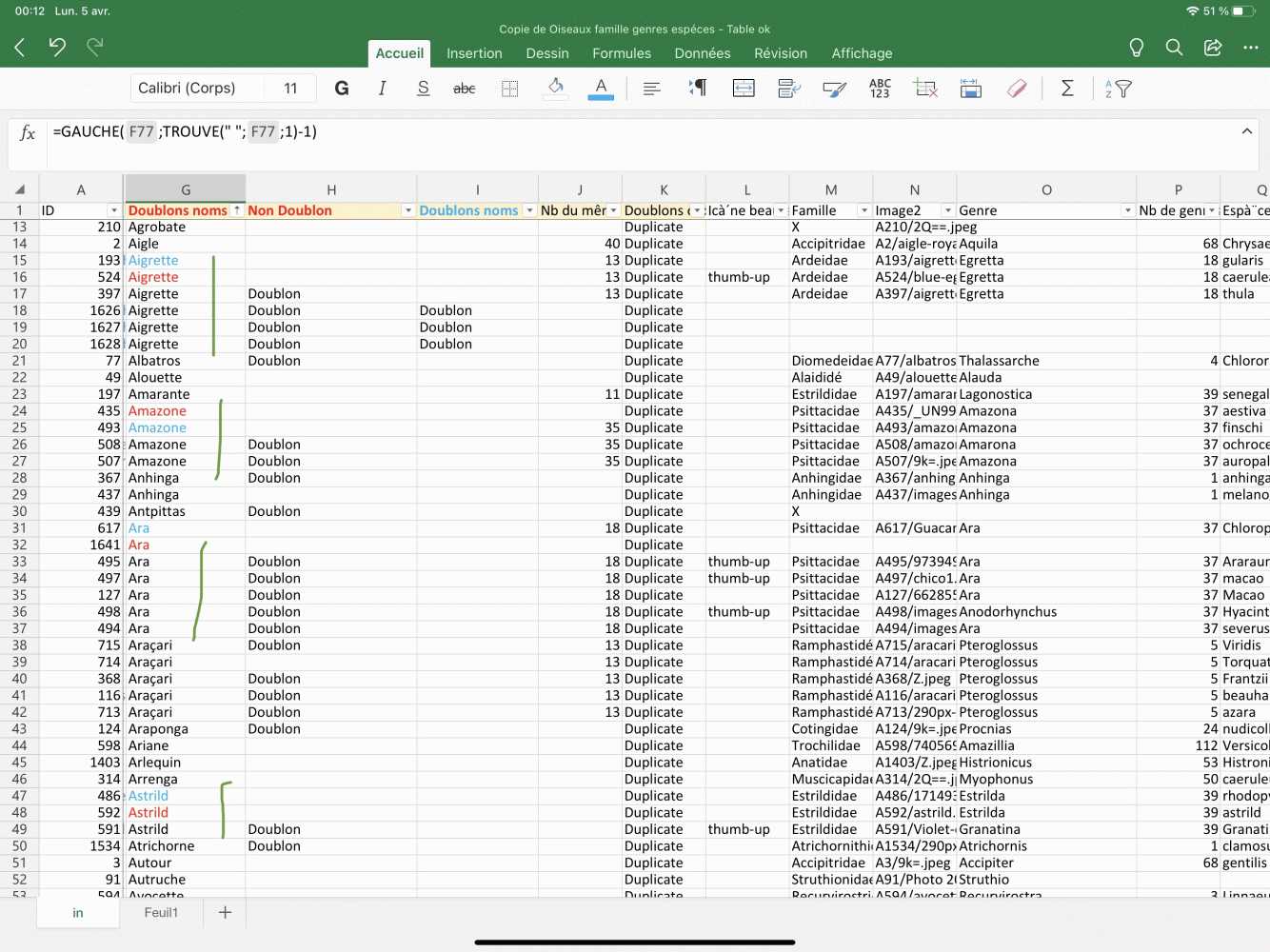Expand the formula bar chevron
The image size is (1270, 952).
pos(1246,131)
